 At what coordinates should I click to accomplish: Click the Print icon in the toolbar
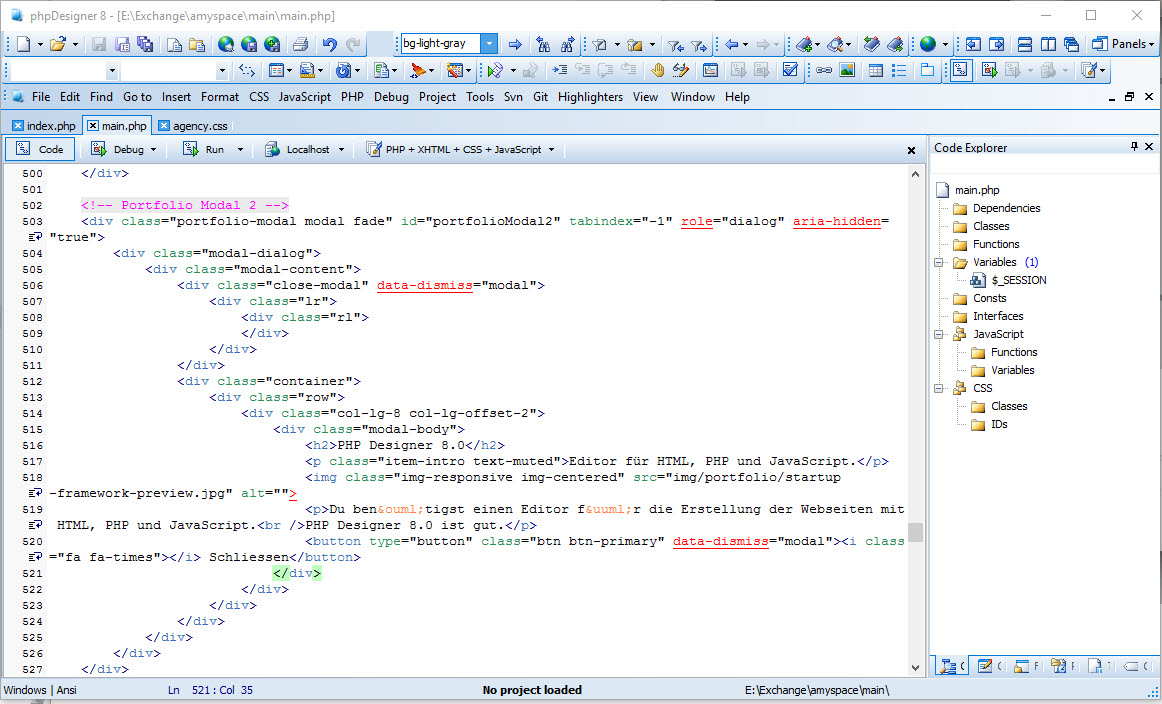299,44
